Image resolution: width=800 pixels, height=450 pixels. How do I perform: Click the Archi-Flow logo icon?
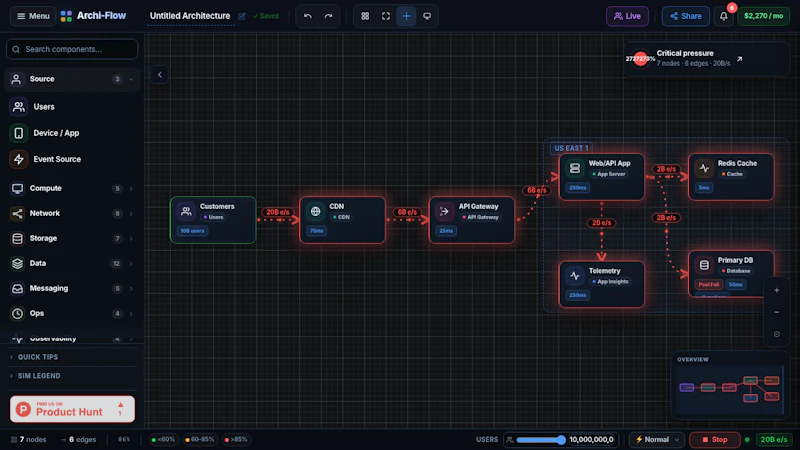66,16
